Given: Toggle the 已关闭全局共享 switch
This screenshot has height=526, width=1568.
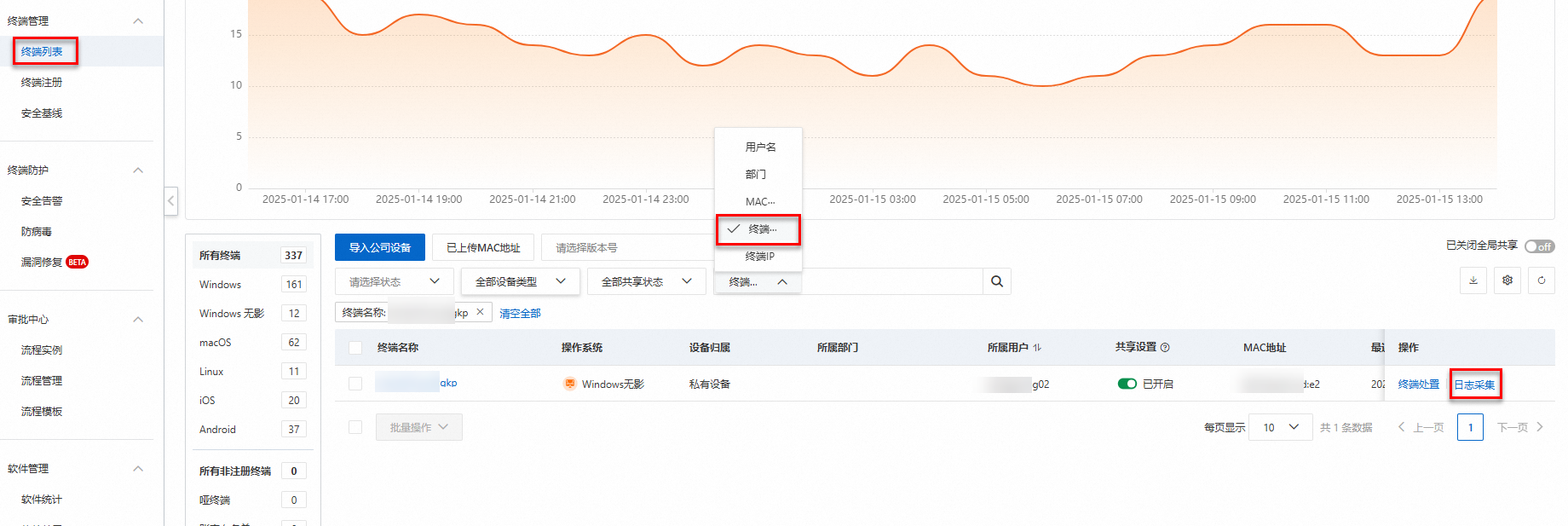Looking at the screenshot, I should (1539, 246).
